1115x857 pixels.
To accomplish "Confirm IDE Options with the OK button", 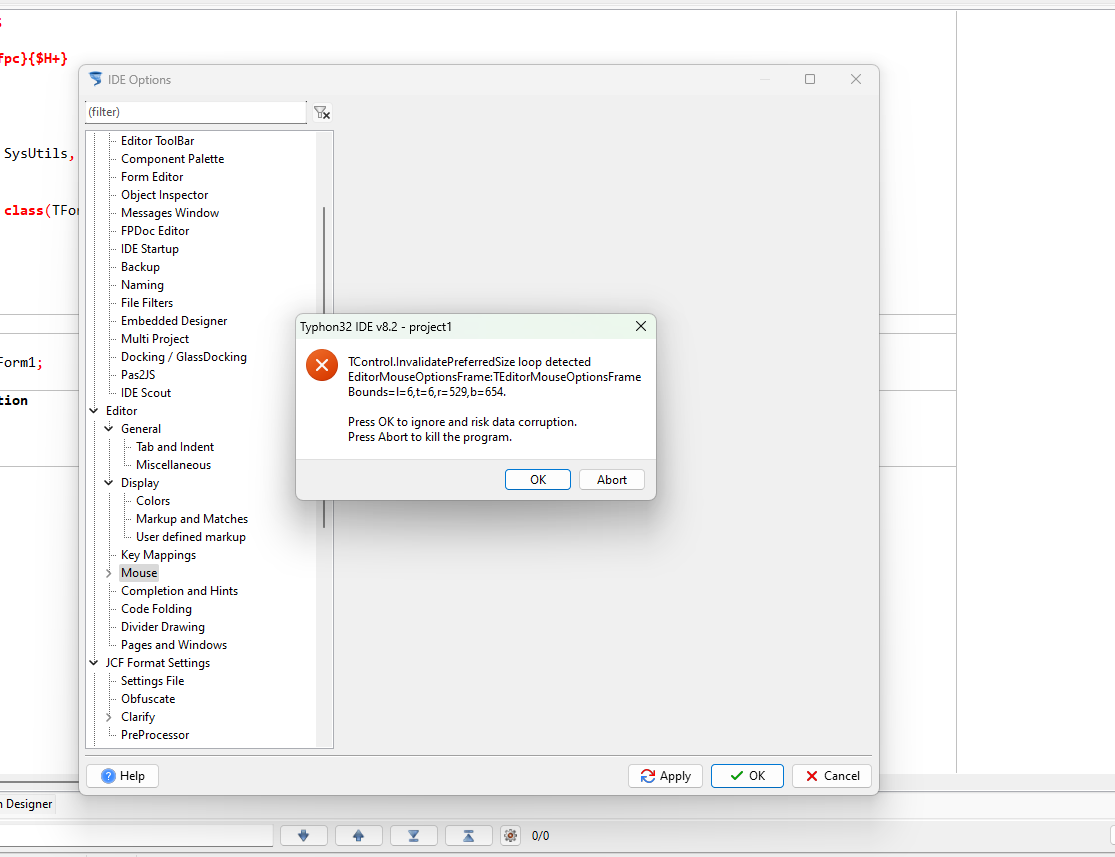I will pos(747,776).
